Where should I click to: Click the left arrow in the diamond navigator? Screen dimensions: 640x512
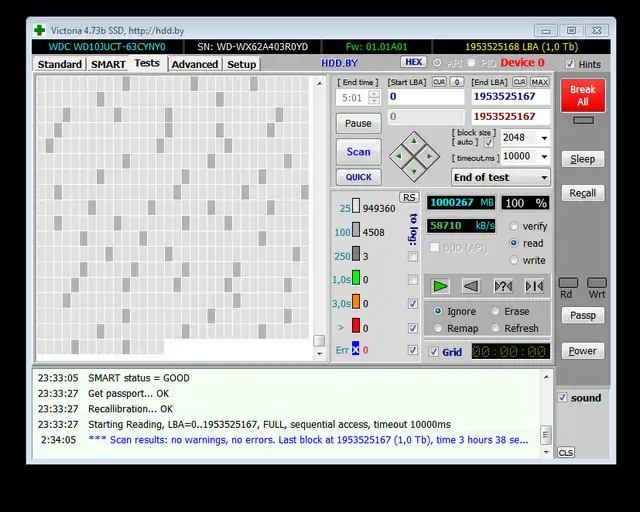(399, 156)
